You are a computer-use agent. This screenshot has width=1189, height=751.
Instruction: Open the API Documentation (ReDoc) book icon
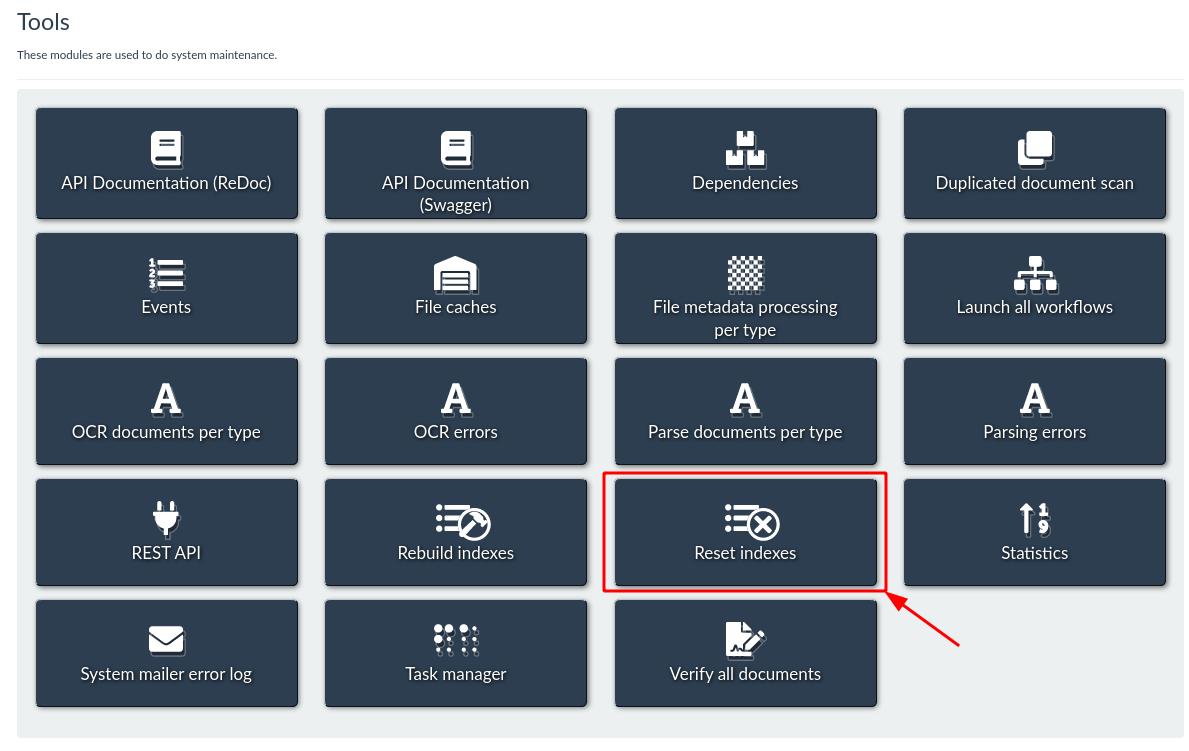166,149
